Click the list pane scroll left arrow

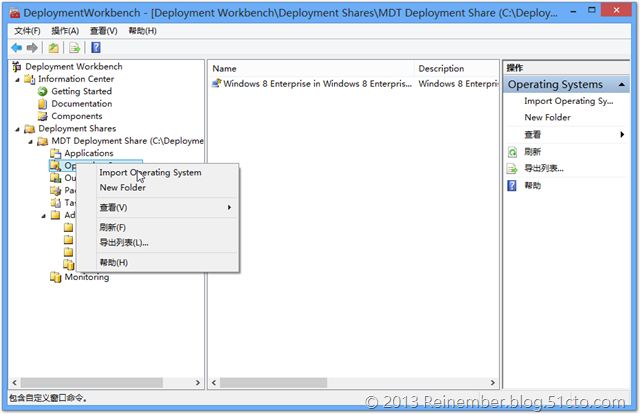(214, 383)
